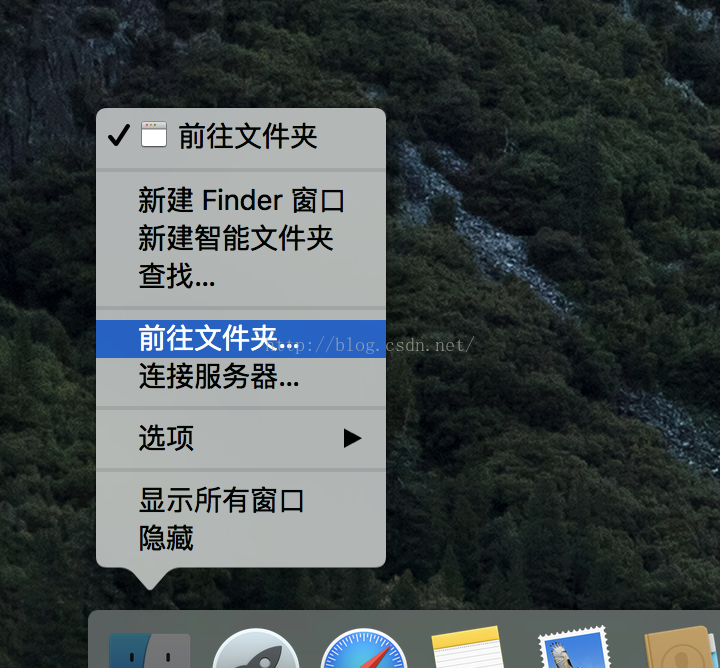Choose 新建 Finder 窗口
The height and width of the screenshot is (668, 720).
click(241, 201)
